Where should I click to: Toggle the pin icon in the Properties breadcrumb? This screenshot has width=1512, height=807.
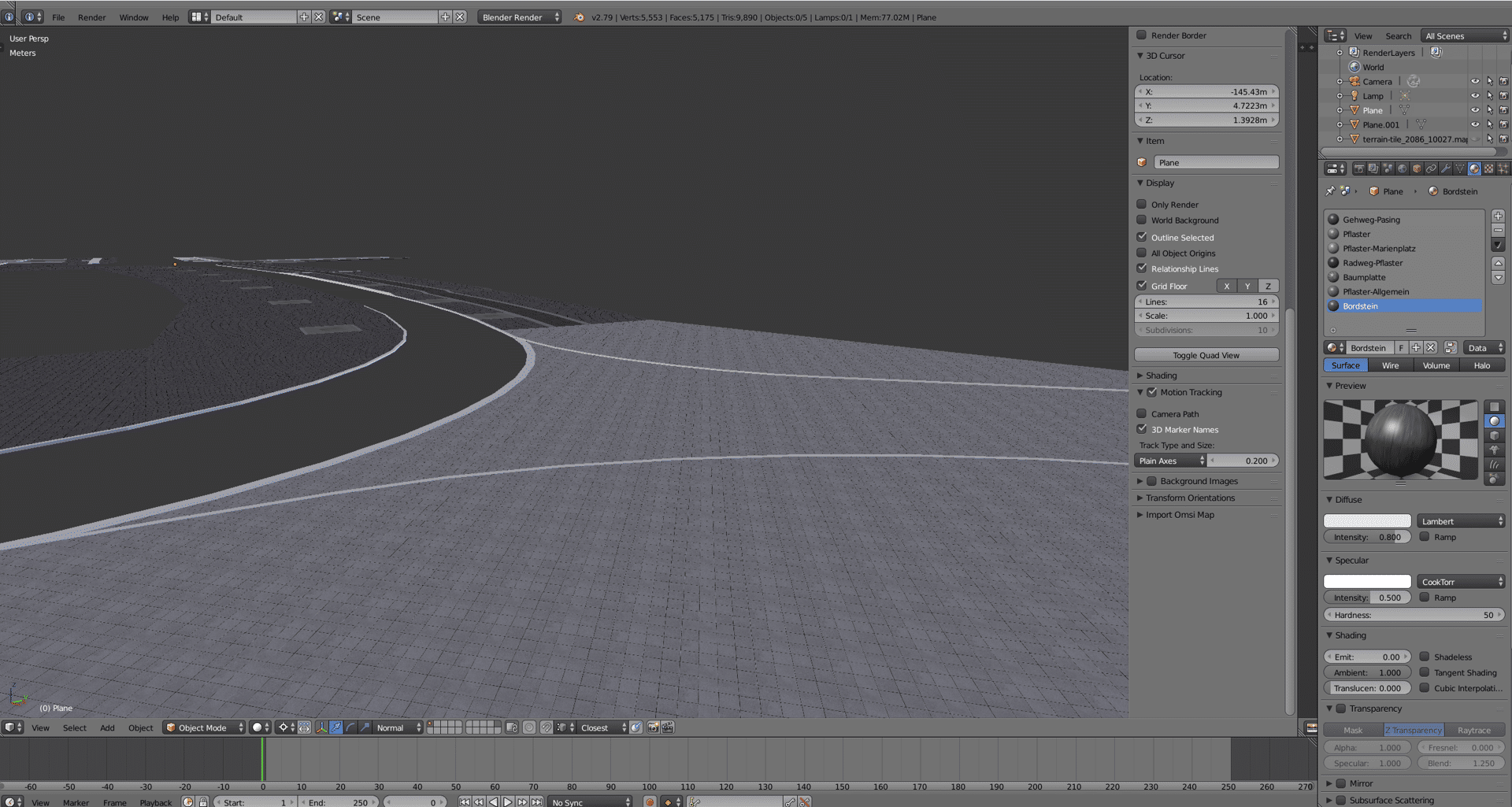1330,191
